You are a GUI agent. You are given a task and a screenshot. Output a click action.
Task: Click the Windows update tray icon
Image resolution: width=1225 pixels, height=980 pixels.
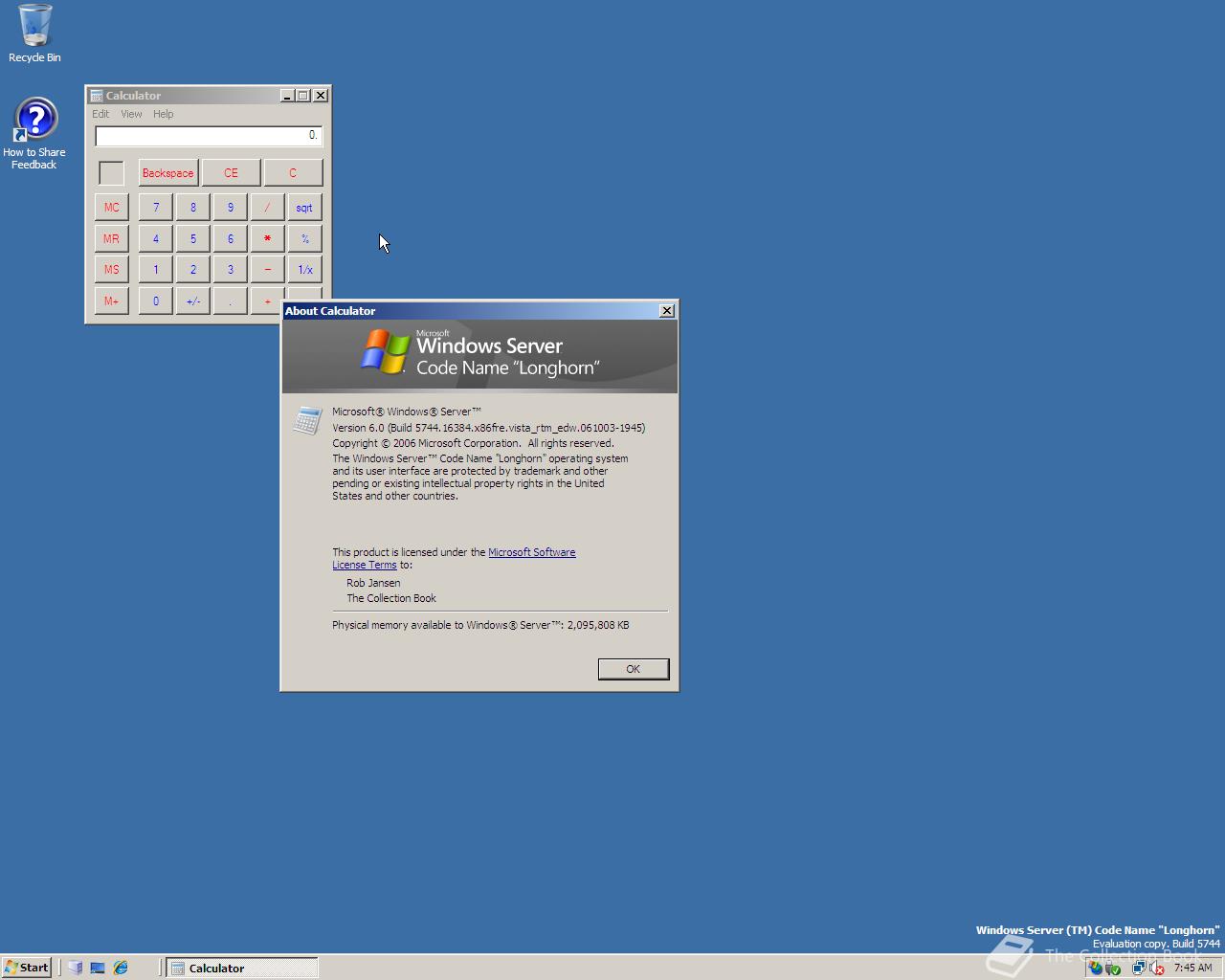click(x=1096, y=969)
